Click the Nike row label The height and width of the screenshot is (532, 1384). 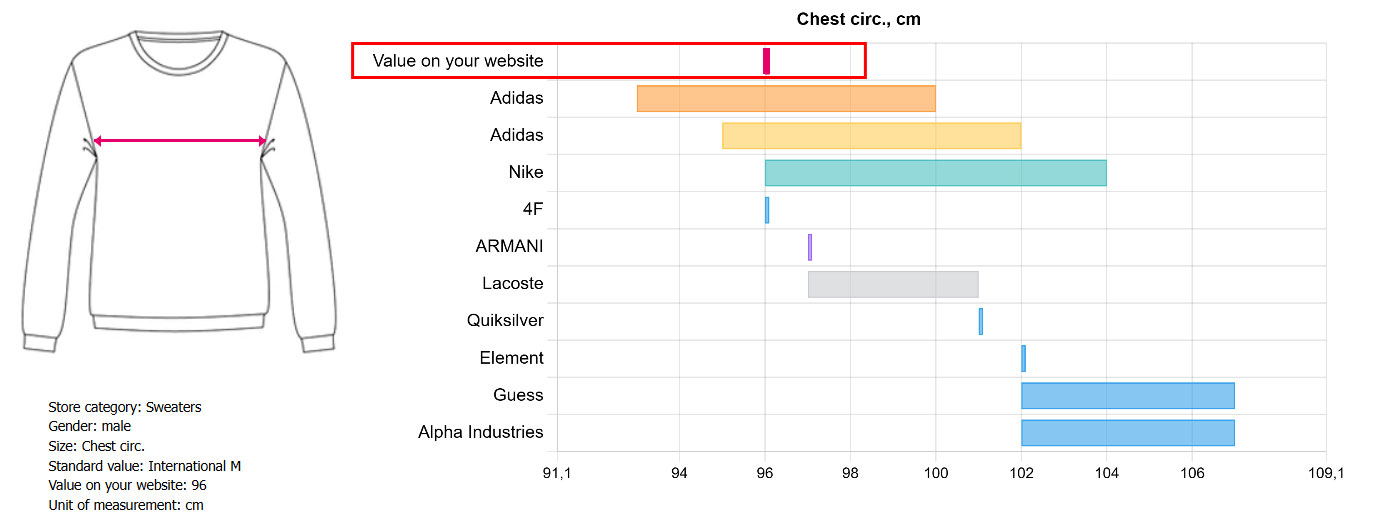coord(526,172)
